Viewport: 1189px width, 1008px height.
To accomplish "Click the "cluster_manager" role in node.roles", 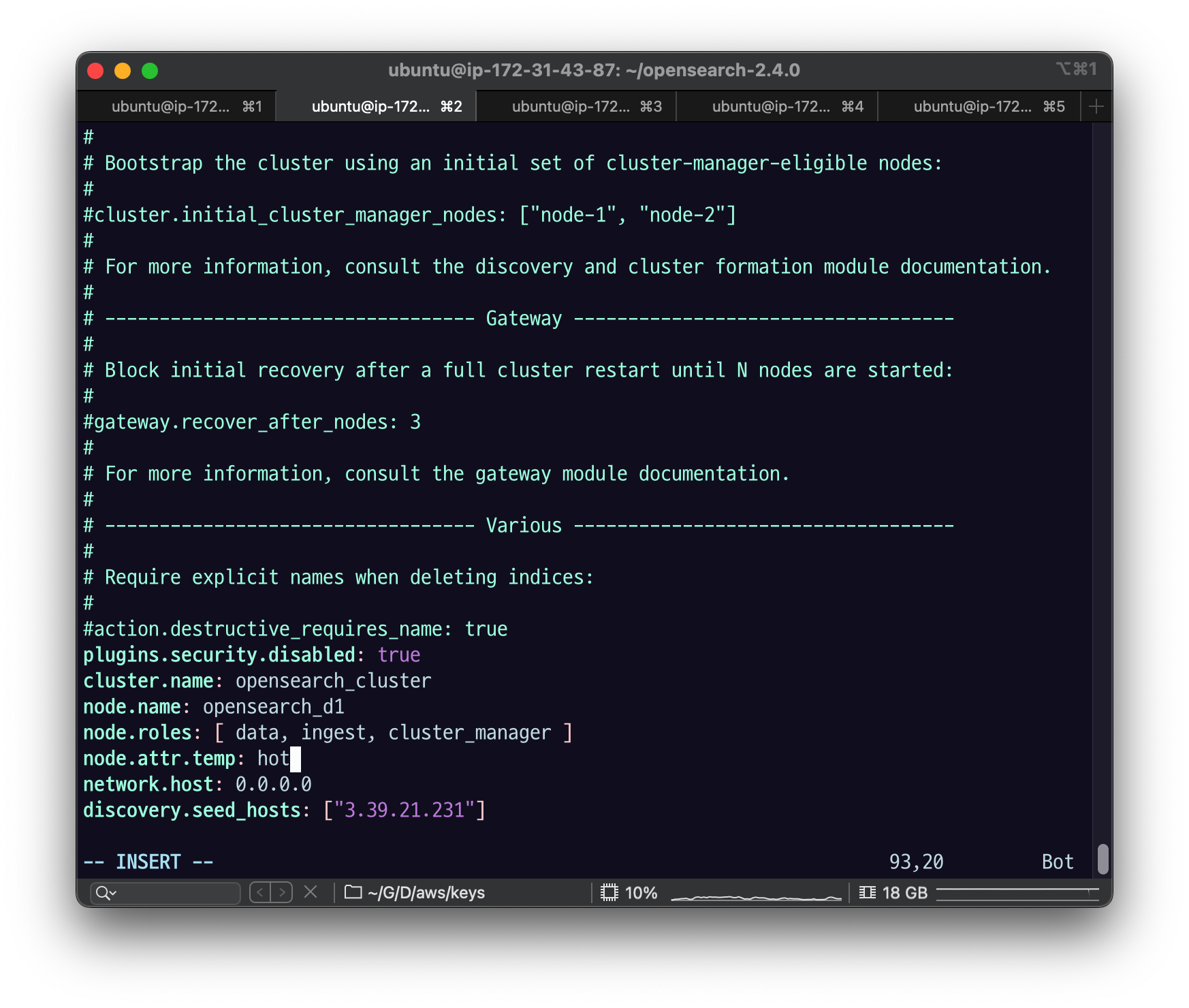I will [470, 733].
